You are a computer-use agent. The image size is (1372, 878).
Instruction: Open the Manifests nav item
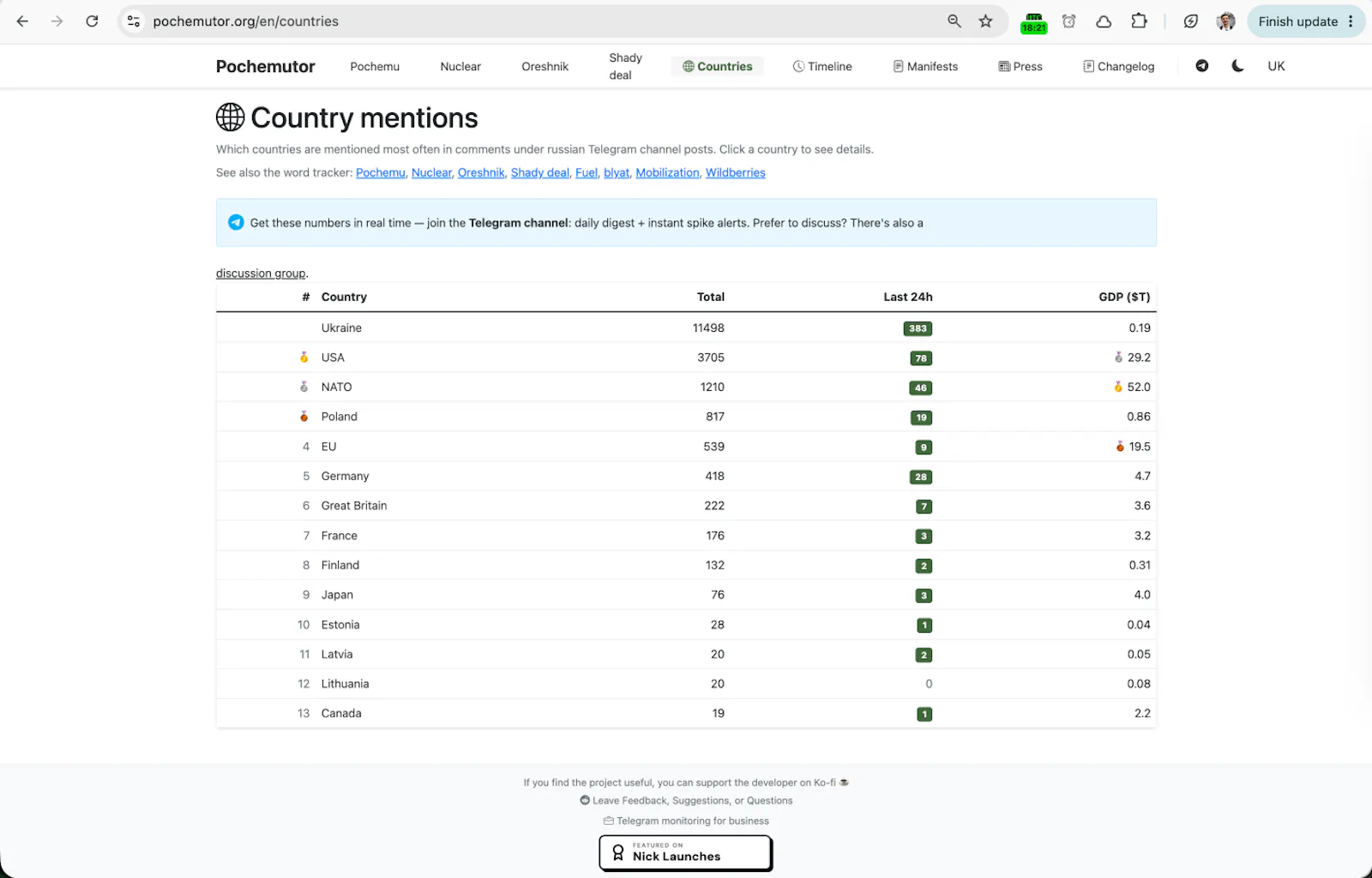click(x=925, y=66)
